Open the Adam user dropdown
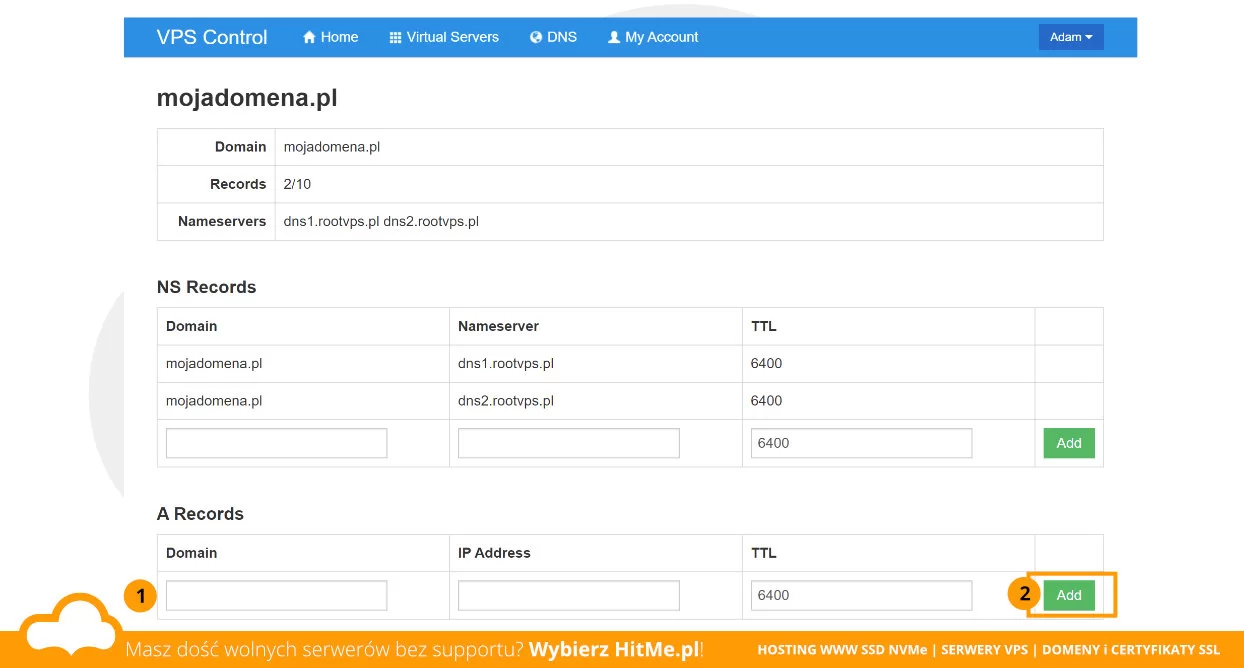 tap(1071, 37)
